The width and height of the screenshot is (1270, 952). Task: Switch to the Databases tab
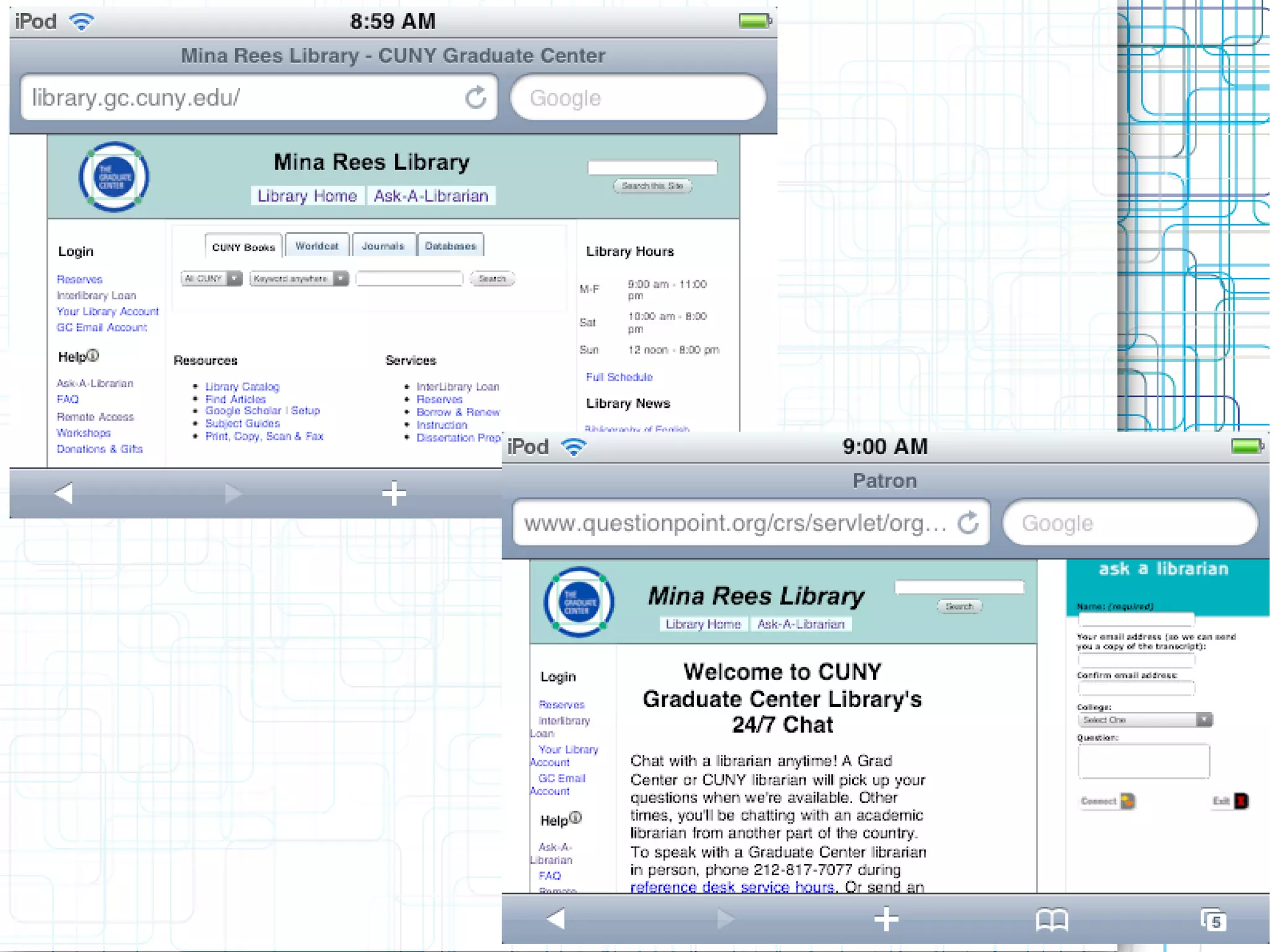[450, 246]
